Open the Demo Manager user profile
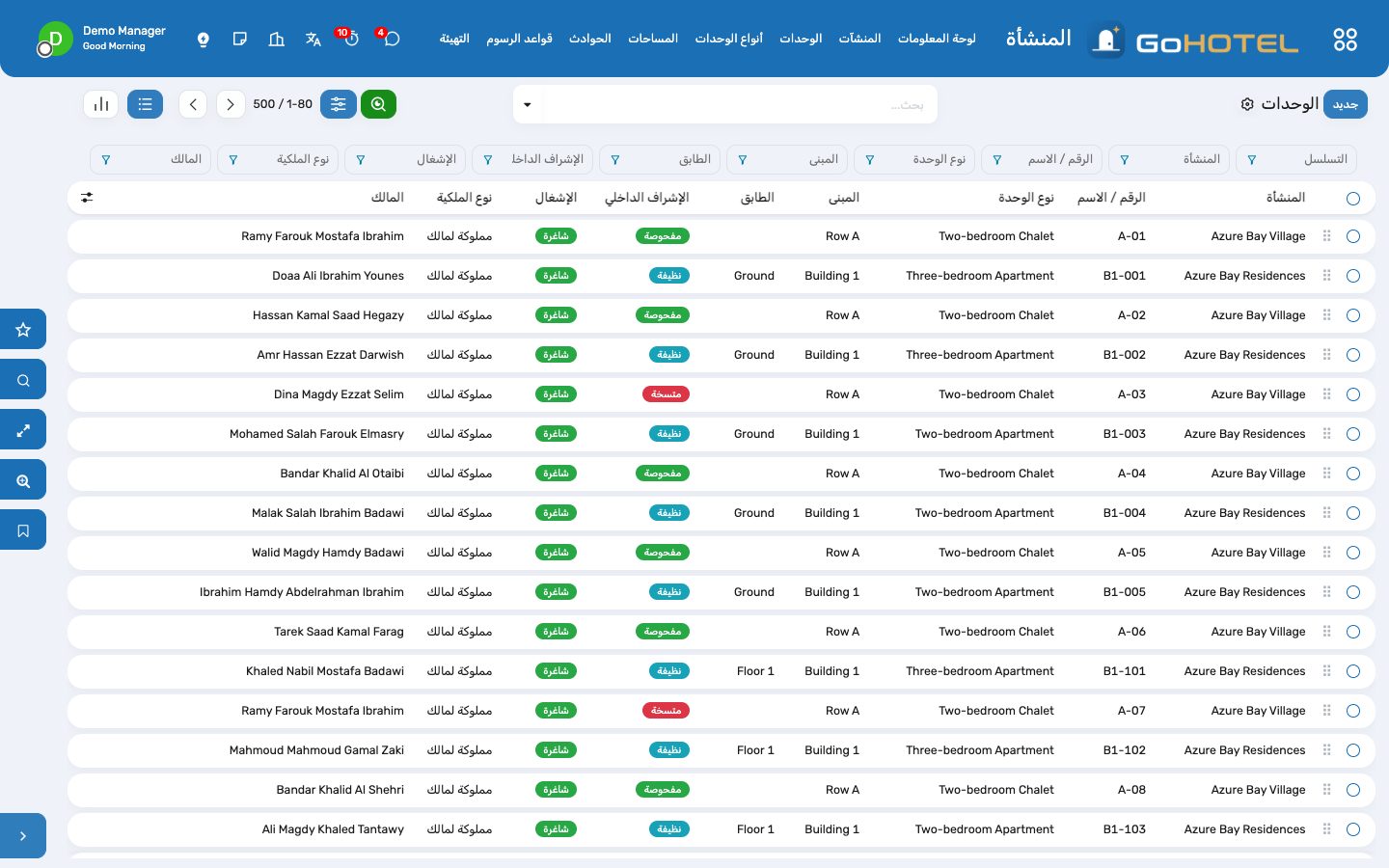1389x868 pixels. tap(100, 39)
